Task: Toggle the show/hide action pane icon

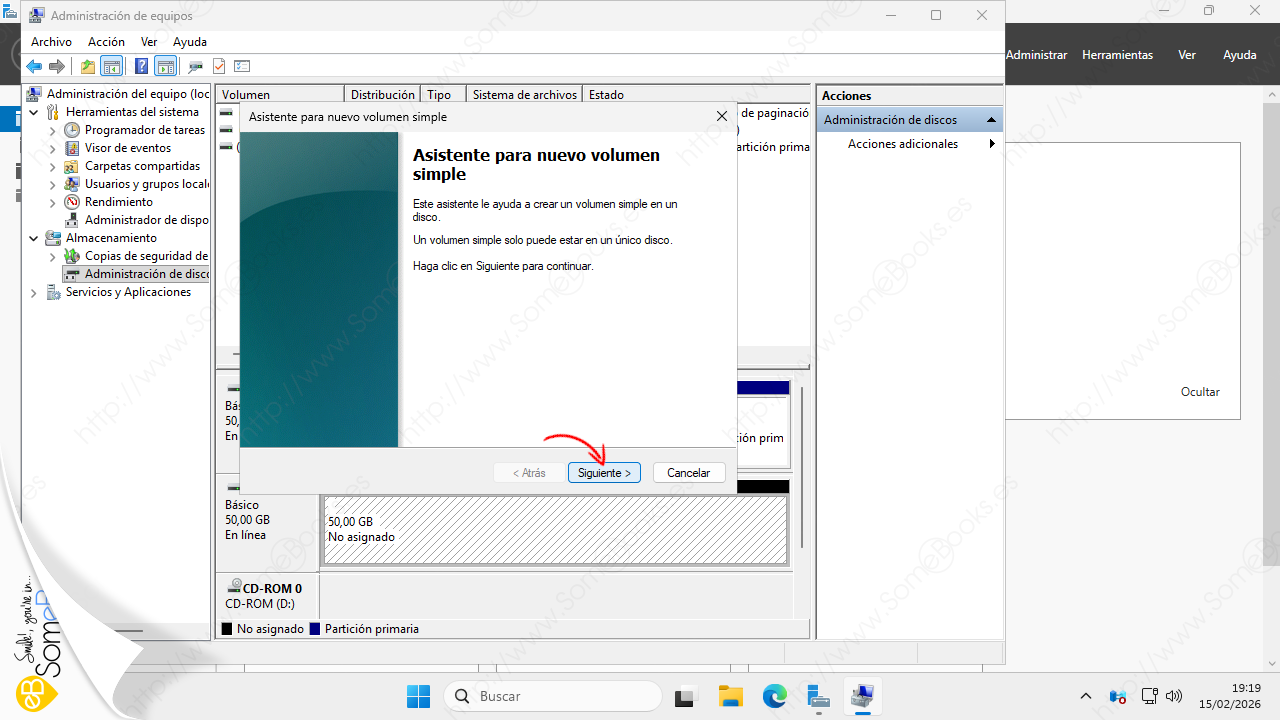Action: tap(166, 67)
